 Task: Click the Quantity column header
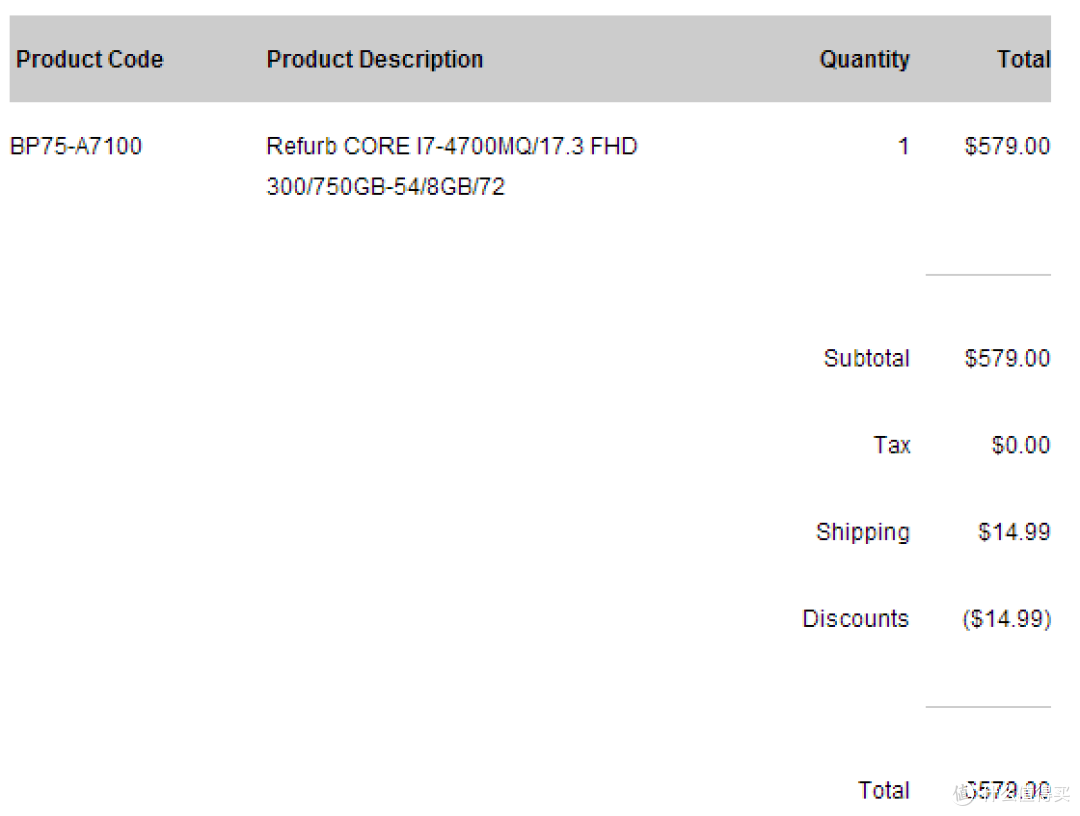[864, 59]
